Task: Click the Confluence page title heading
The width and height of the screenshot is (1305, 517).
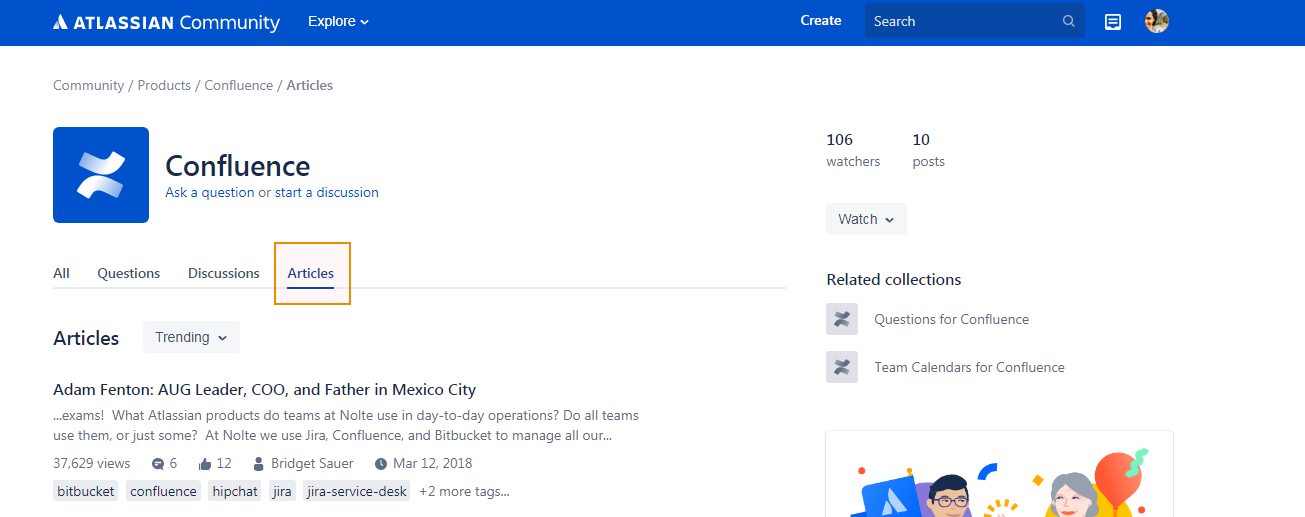Action: click(x=238, y=165)
